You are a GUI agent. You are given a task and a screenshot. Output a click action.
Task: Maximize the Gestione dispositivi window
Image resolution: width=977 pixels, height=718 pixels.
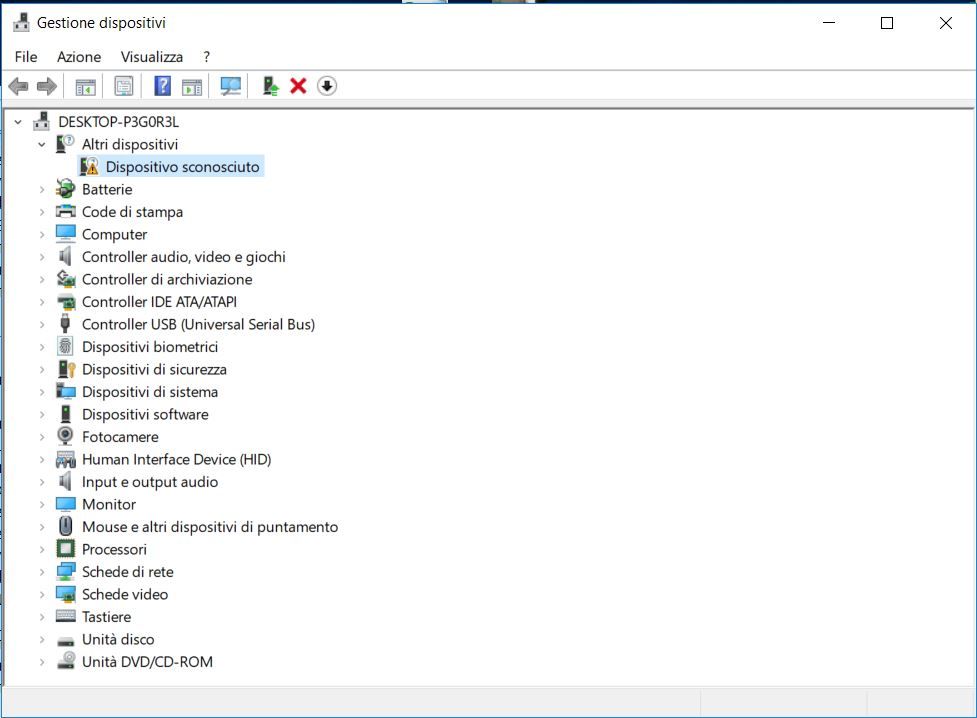(x=887, y=23)
